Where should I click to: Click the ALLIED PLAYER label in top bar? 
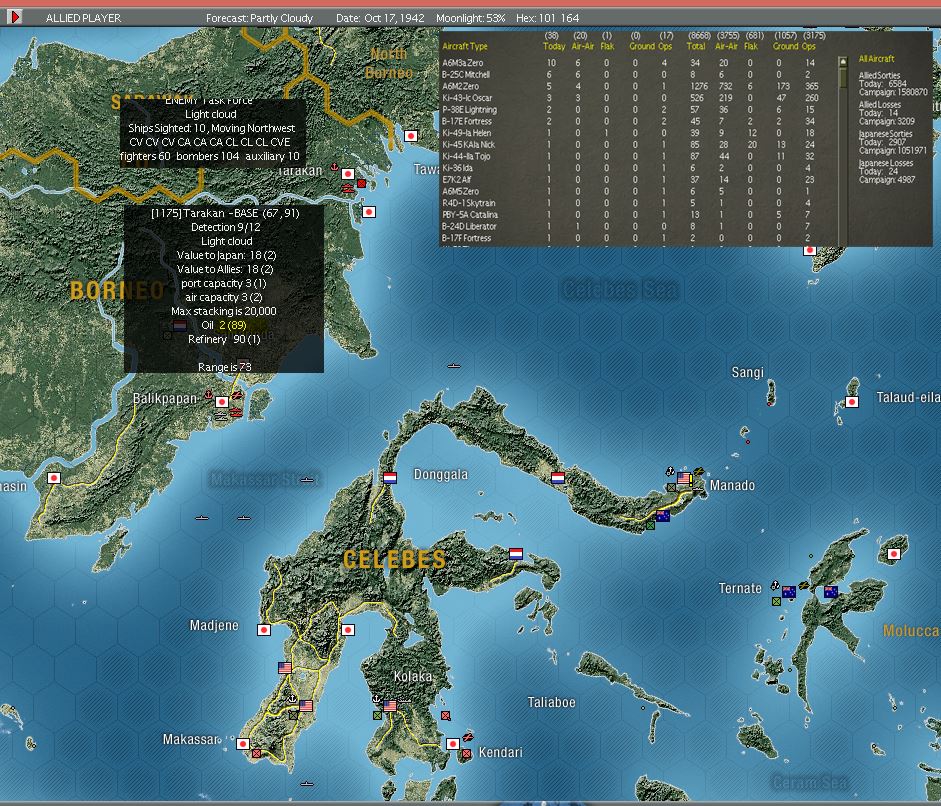pyautogui.click(x=83, y=18)
